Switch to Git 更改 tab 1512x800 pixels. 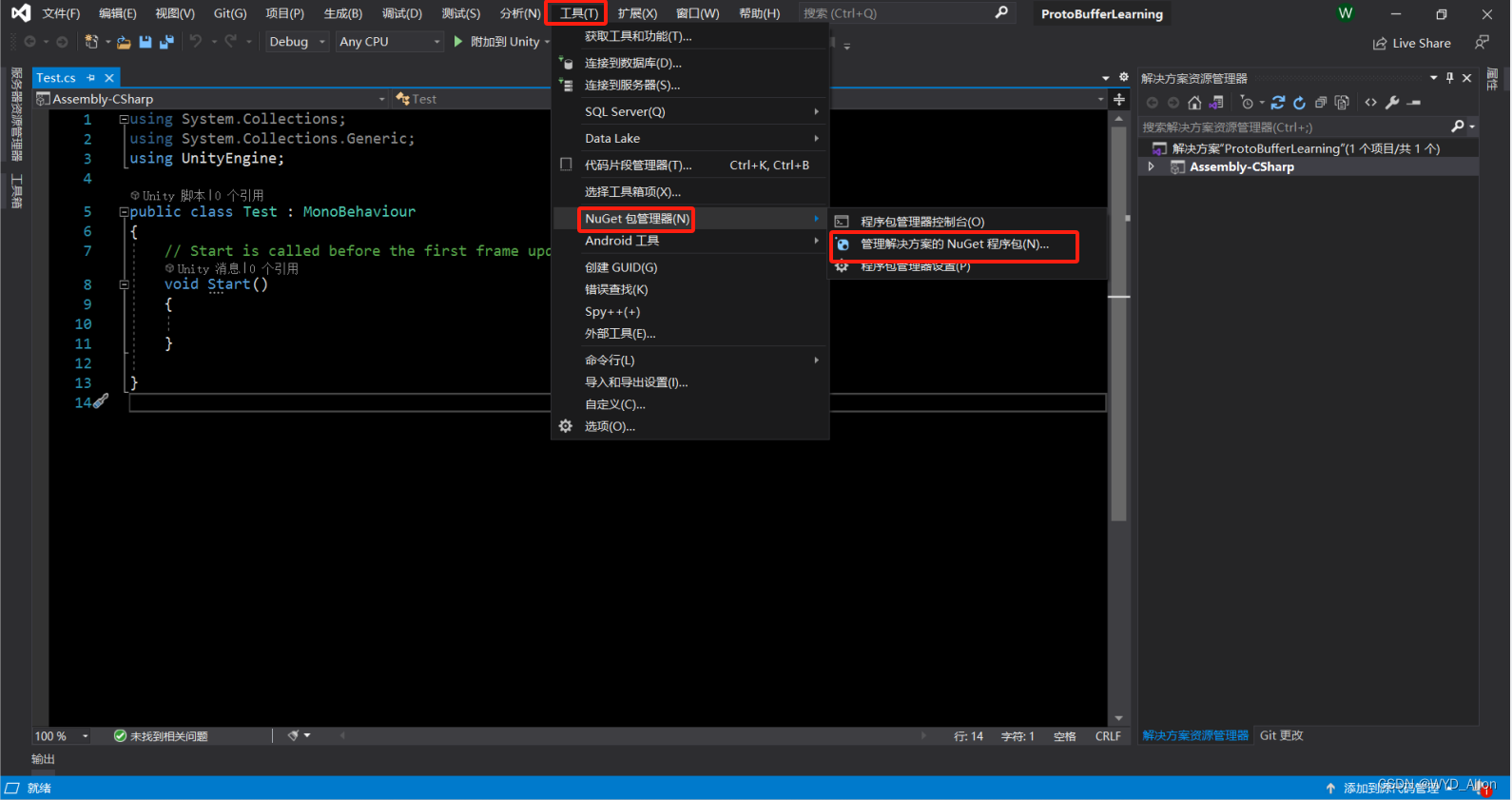coord(1281,735)
